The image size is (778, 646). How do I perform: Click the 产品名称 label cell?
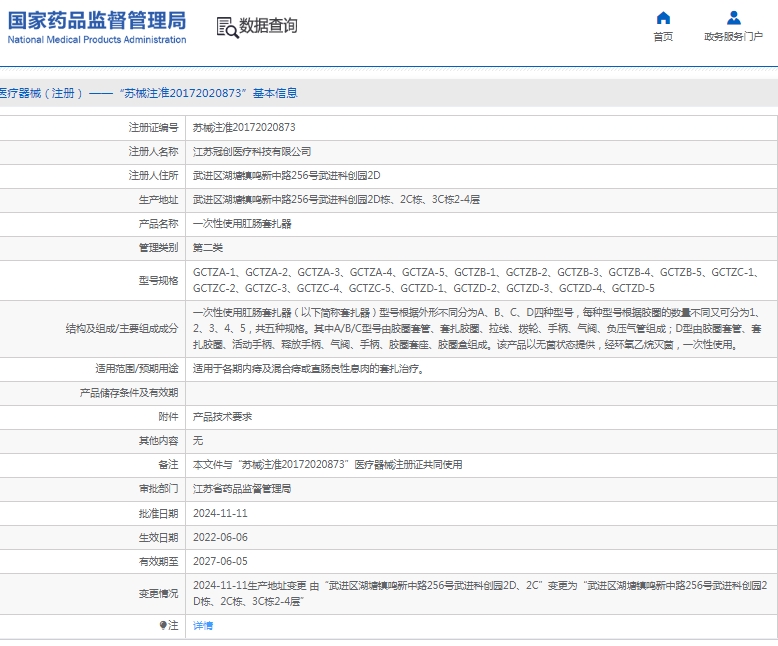pos(92,224)
